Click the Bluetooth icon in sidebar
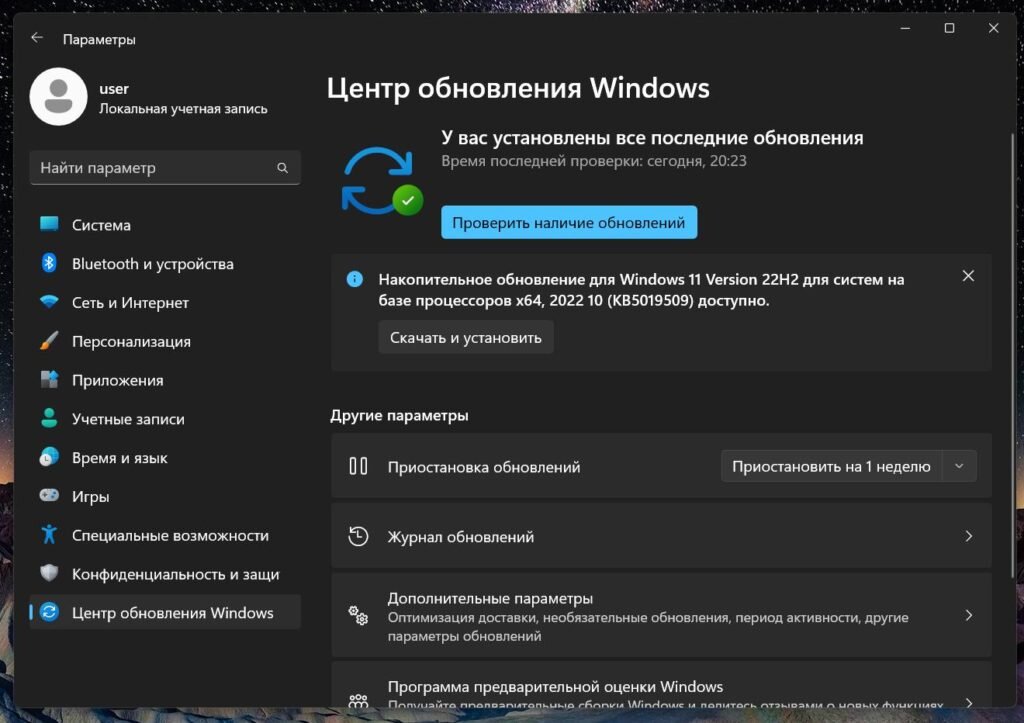 49,263
